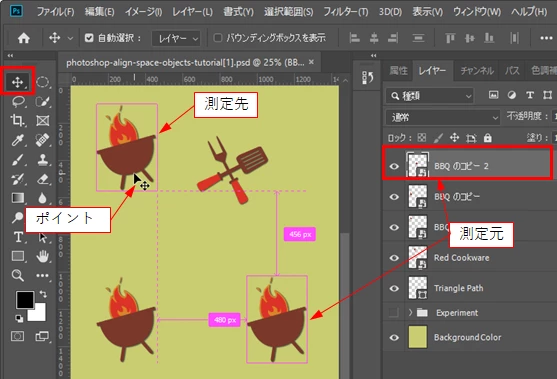This screenshot has height=379, width=557.
Task: Select the Type tool
Action: 17,237
